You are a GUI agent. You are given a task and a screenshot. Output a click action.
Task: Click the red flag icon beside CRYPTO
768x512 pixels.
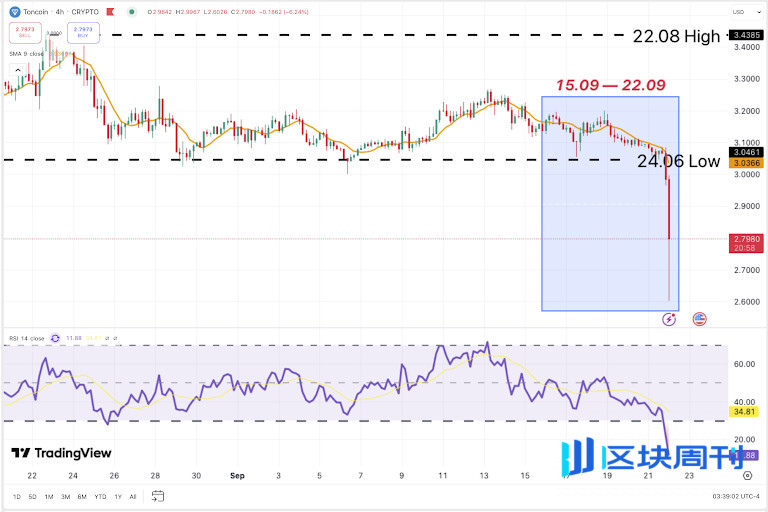110,12
